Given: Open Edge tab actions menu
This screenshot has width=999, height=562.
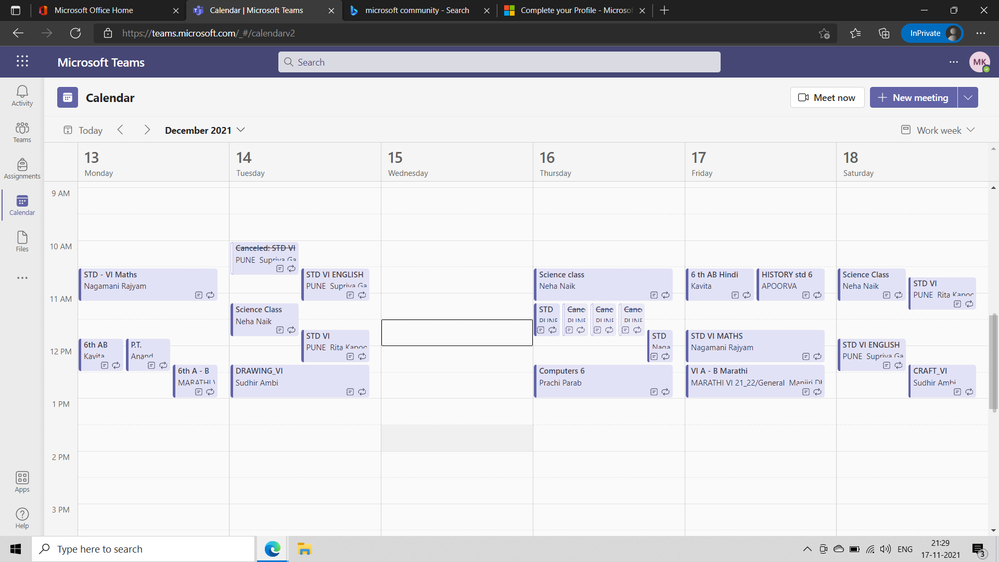Looking at the screenshot, I should [15, 10].
